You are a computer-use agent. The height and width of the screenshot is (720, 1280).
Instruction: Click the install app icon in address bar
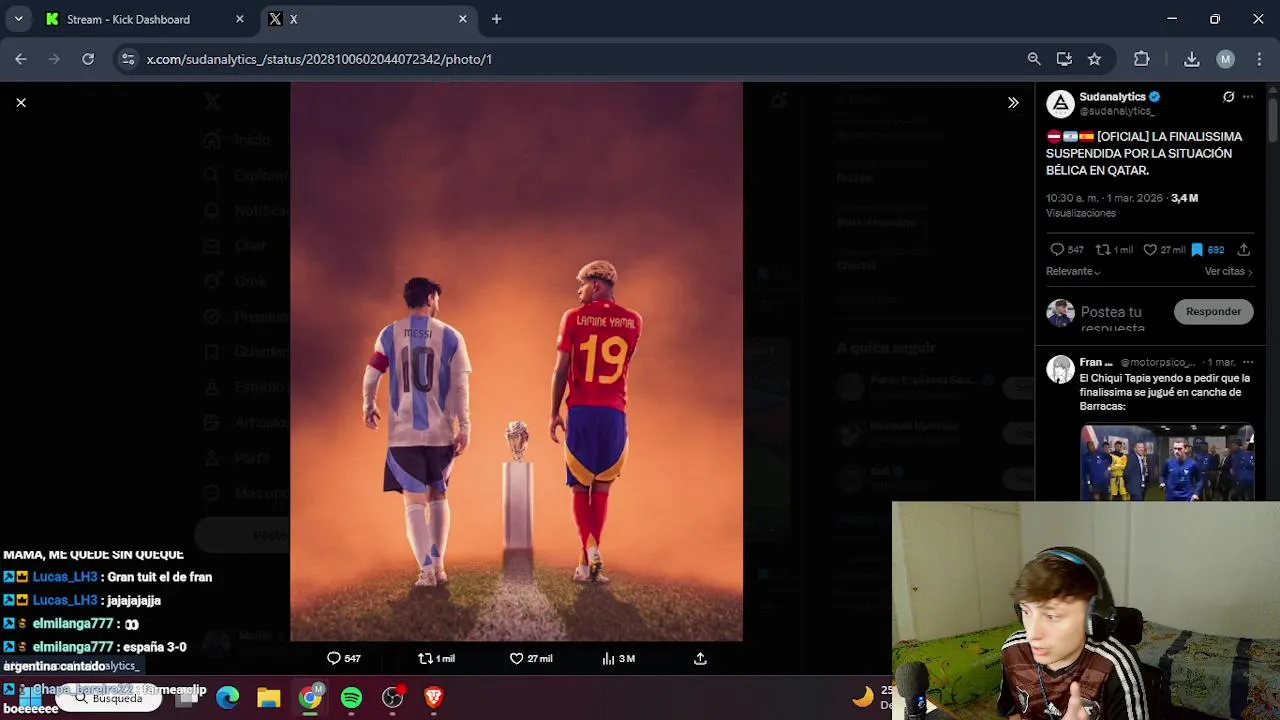pos(1064,59)
